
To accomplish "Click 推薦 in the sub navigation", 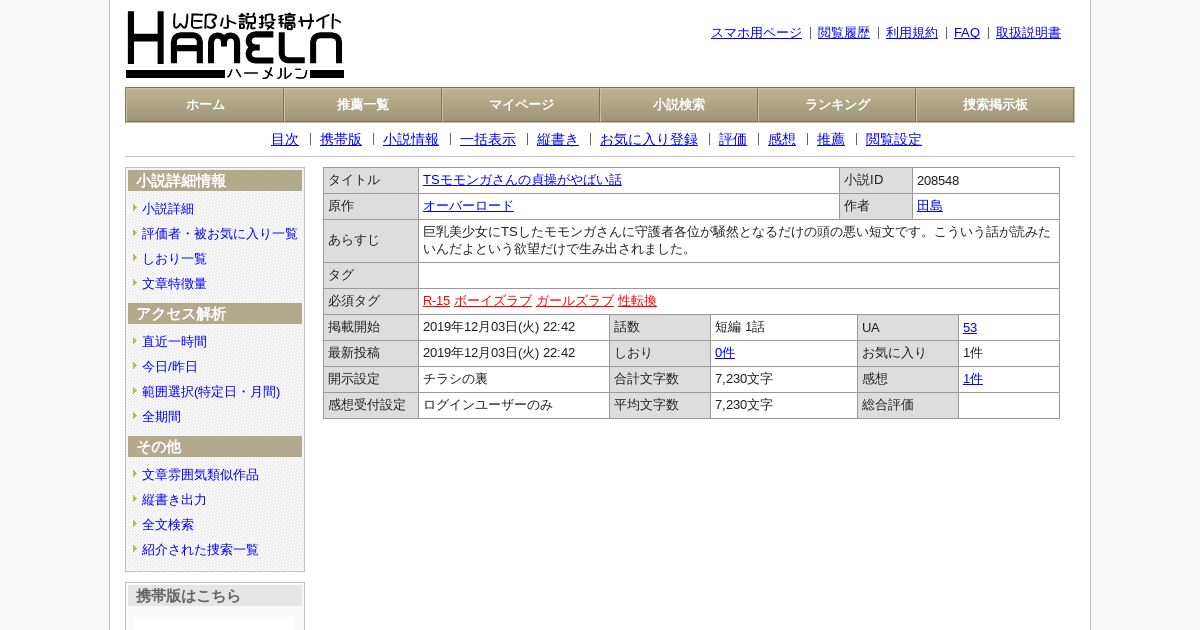I will point(831,140).
